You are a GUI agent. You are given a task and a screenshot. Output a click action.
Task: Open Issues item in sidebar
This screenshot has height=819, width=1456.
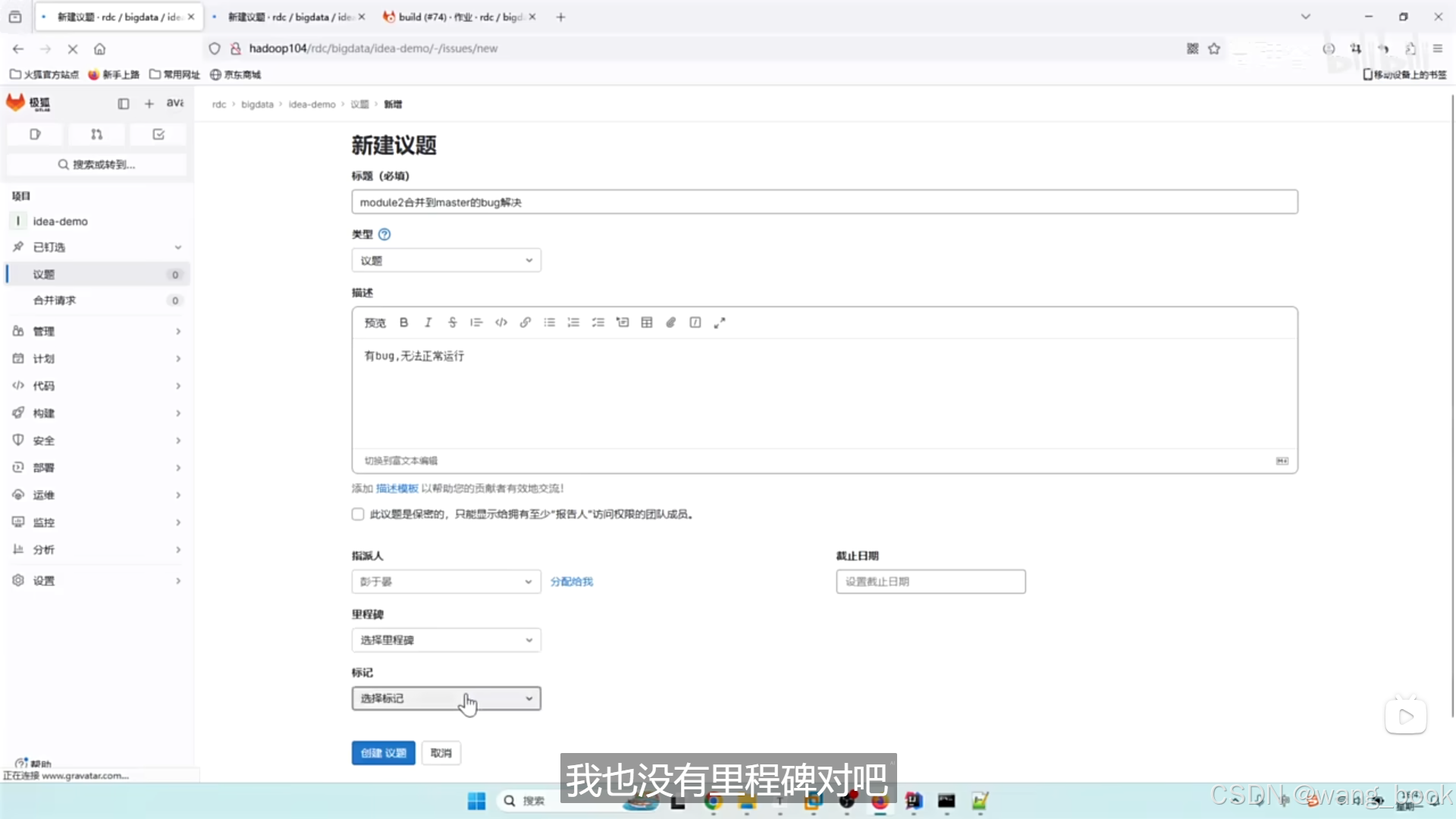click(97, 275)
